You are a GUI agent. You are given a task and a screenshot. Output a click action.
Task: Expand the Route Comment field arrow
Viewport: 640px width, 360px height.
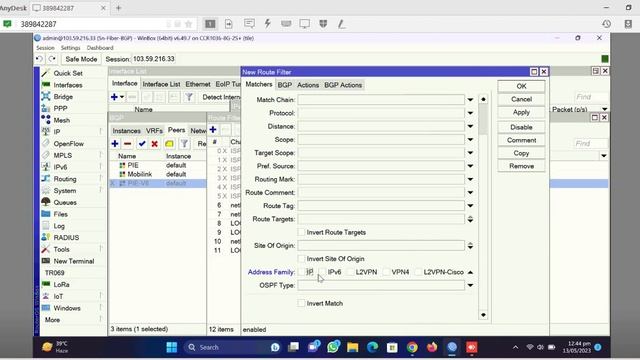tap(470, 192)
